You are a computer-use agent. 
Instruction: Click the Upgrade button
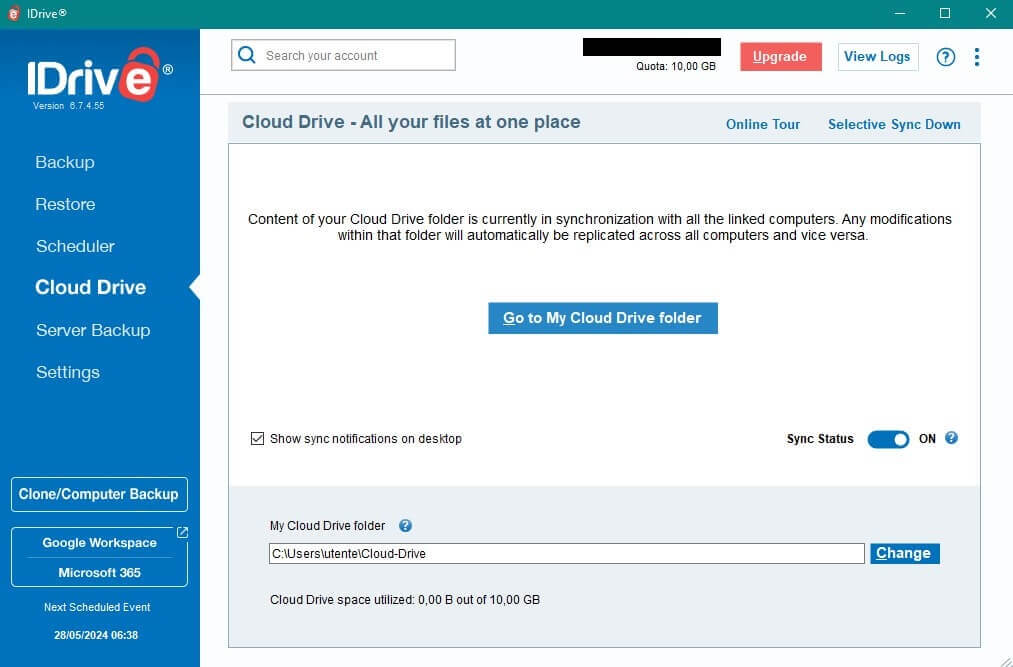pyautogui.click(x=780, y=57)
